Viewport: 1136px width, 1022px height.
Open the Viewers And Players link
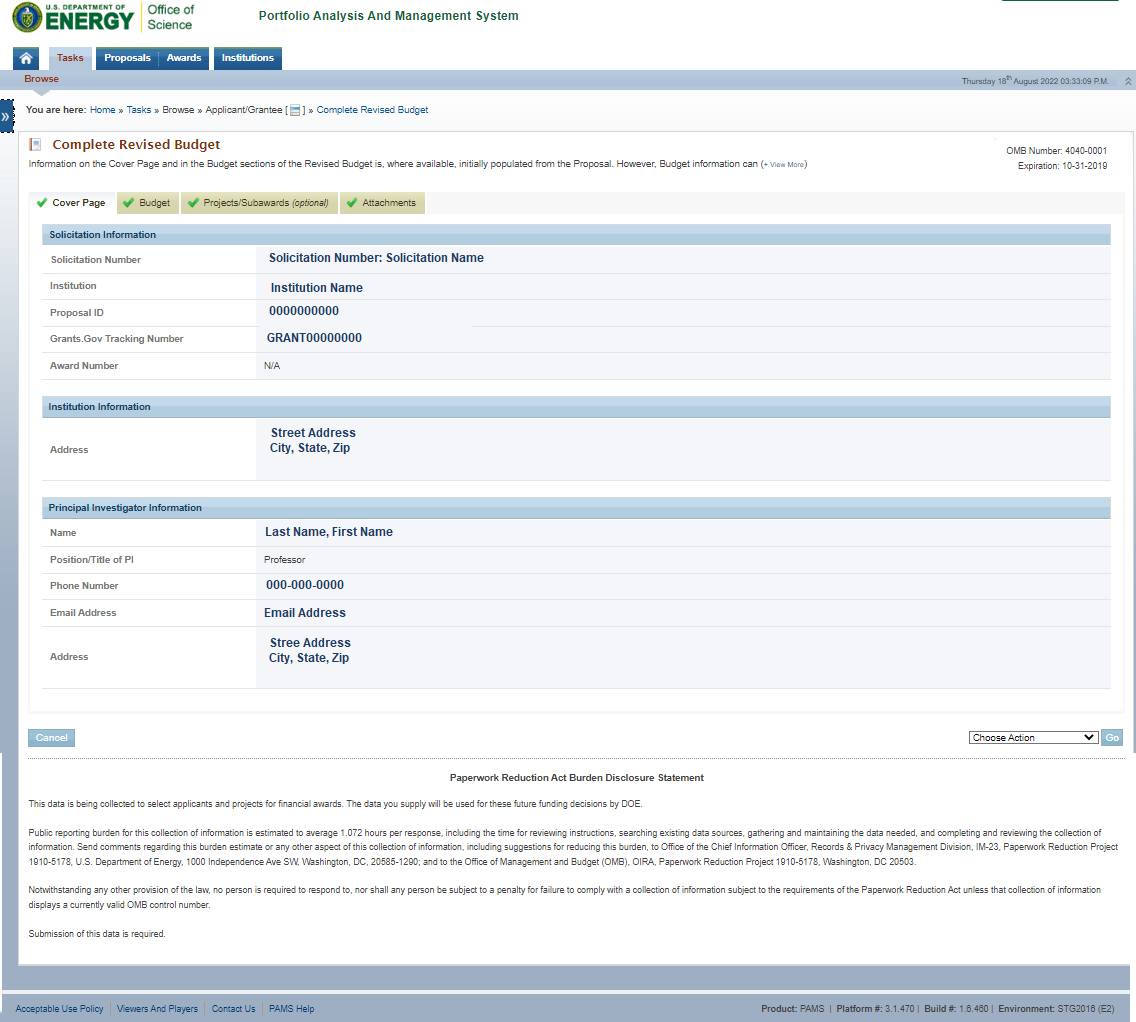157,1008
